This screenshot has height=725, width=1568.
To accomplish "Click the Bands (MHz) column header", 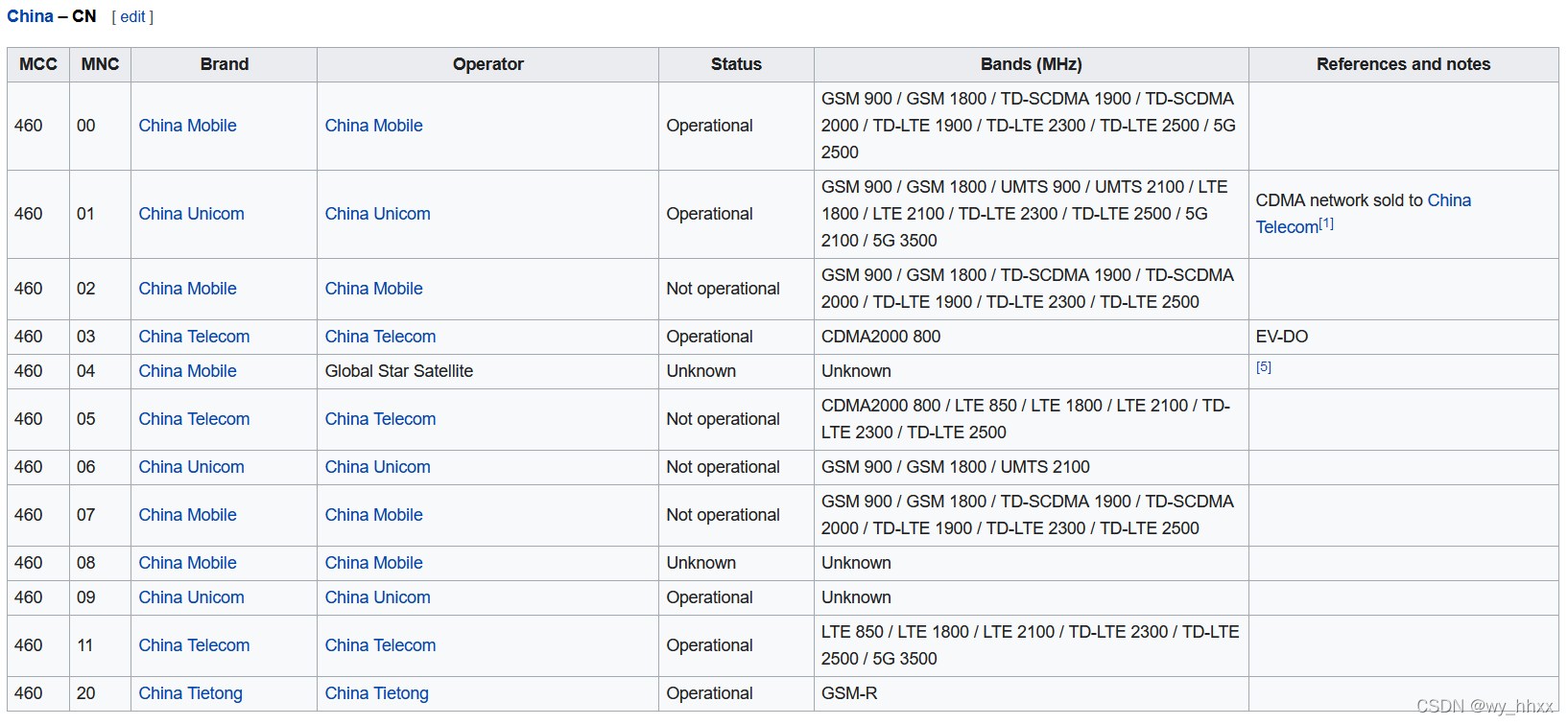I will coord(1031,64).
